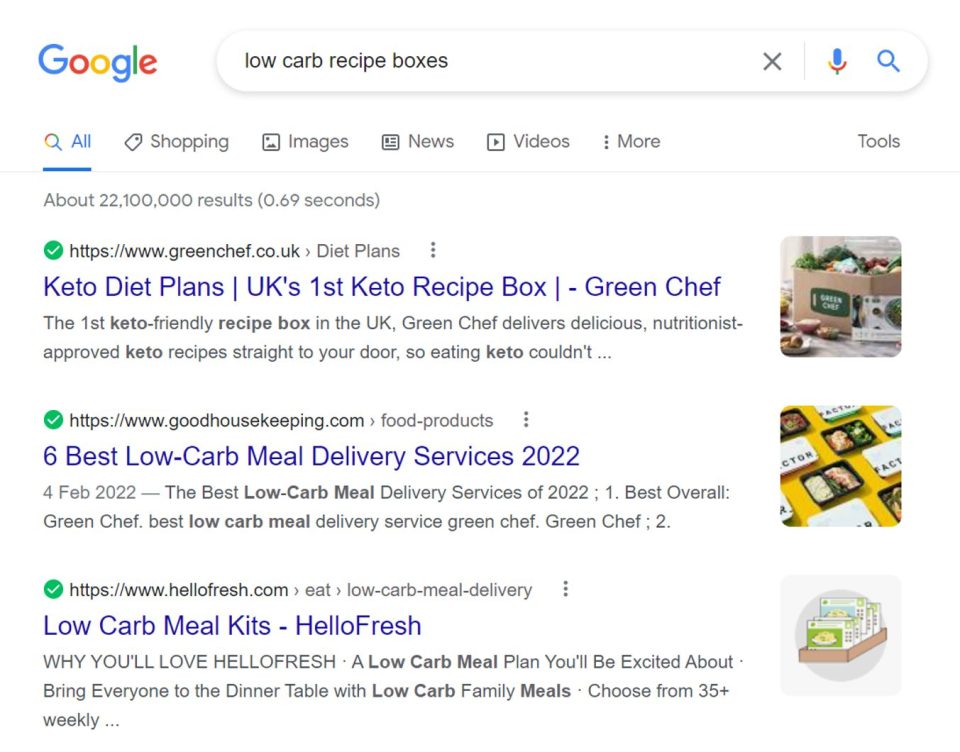The height and width of the screenshot is (752, 960).
Task: Click the Green Chef result thumbnail image
Action: coord(840,296)
